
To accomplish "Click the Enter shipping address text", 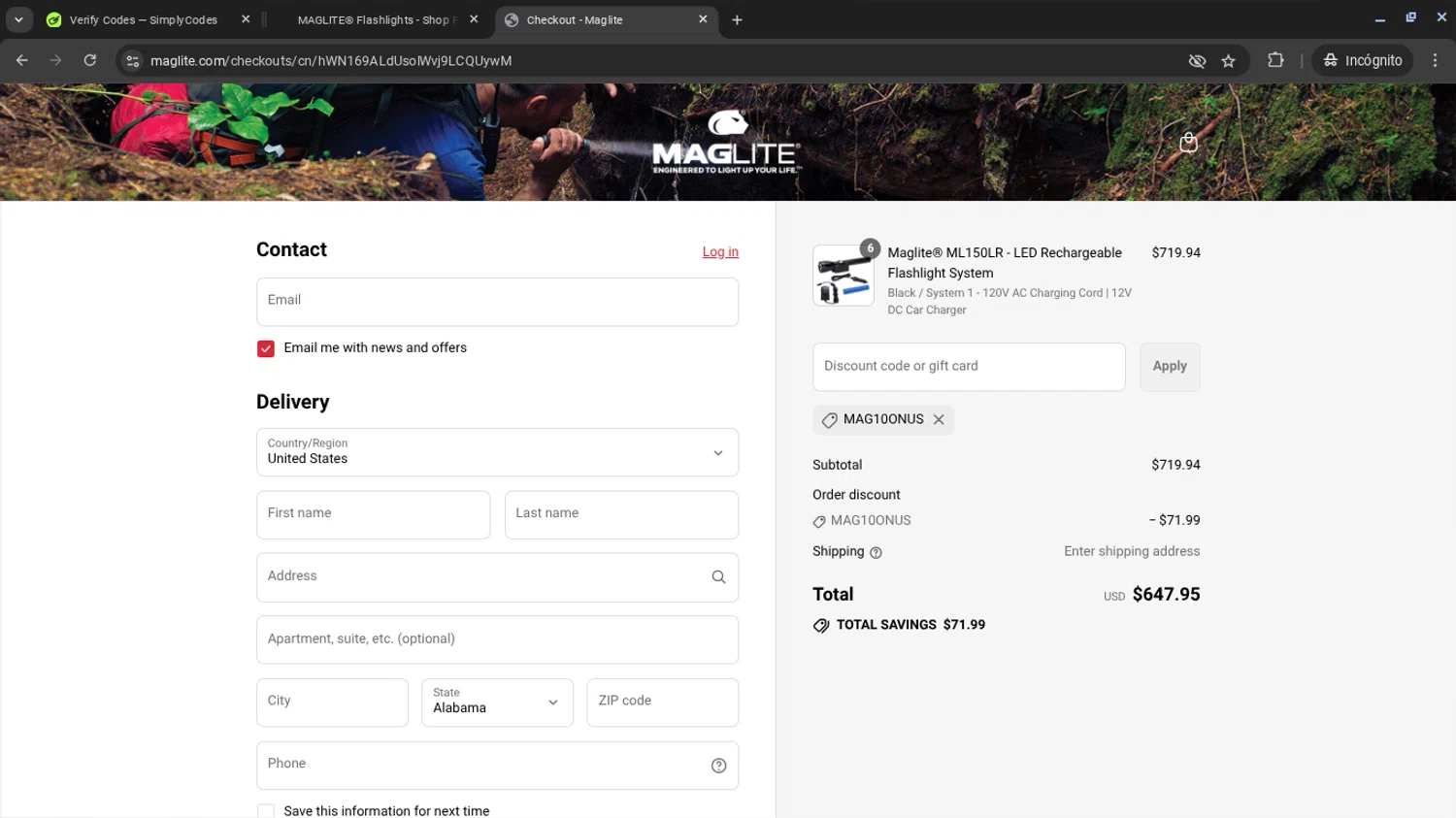I will pos(1132,551).
